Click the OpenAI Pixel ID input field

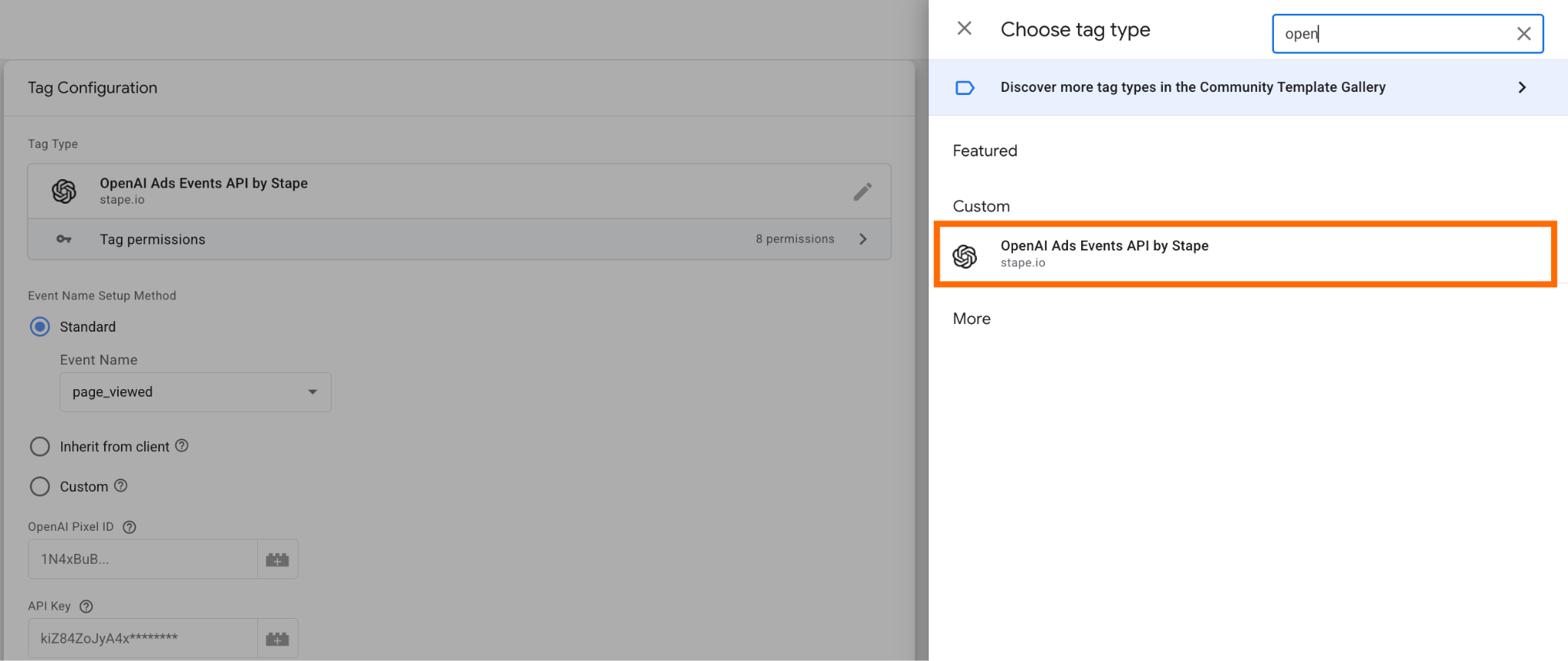(143, 559)
